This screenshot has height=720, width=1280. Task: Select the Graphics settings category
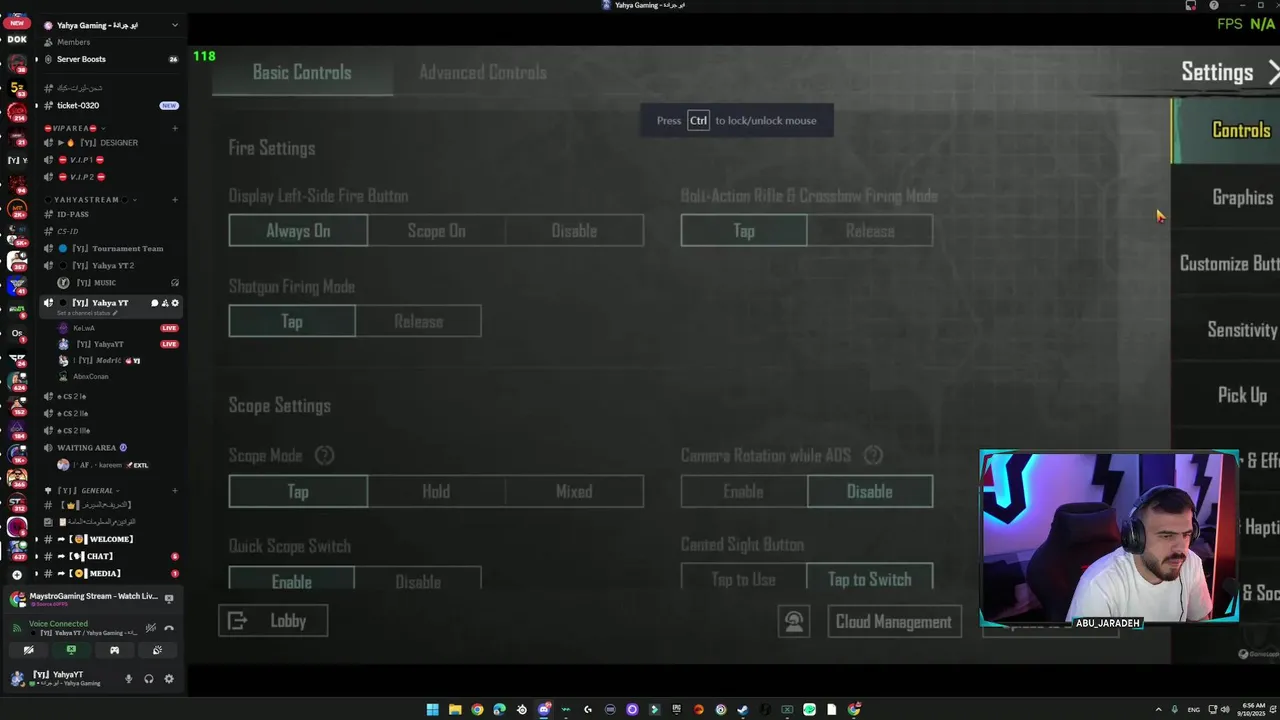tap(1242, 197)
